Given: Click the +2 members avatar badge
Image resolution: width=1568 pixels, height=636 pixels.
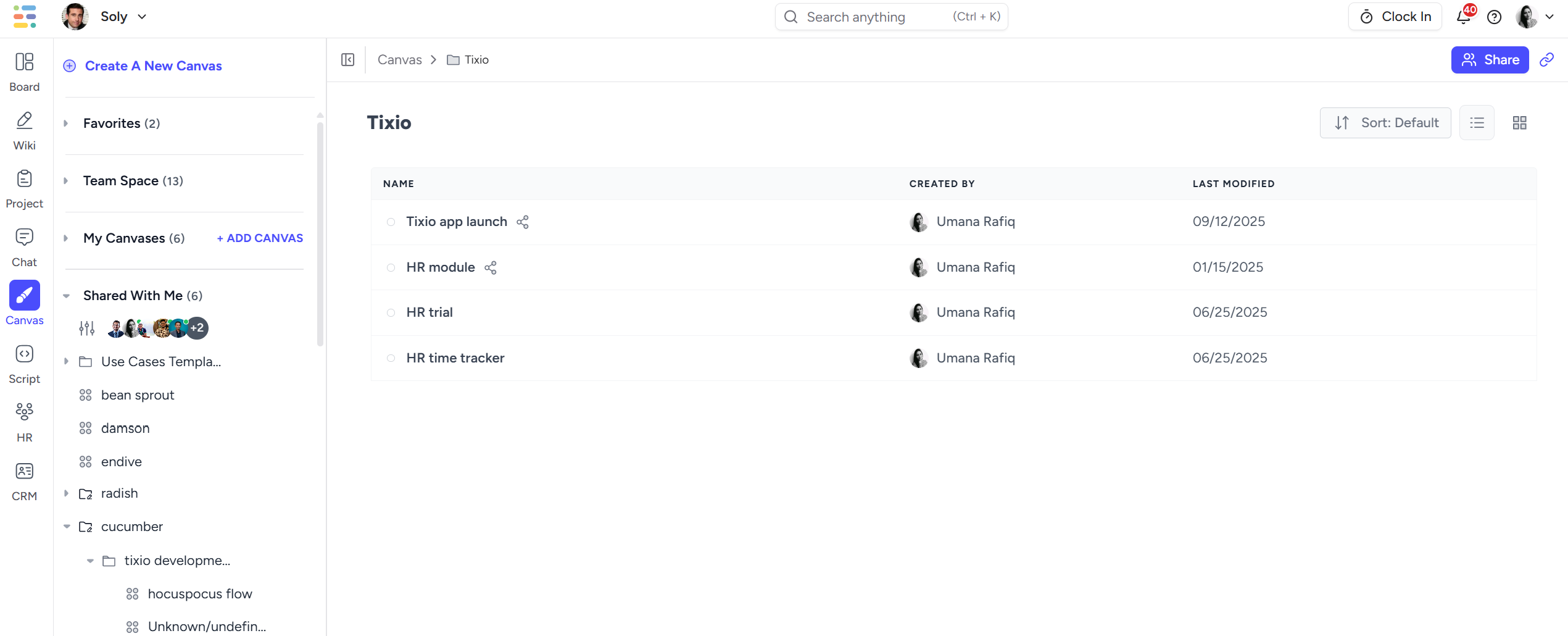Looking at the screenshot, I should [197, 328].
